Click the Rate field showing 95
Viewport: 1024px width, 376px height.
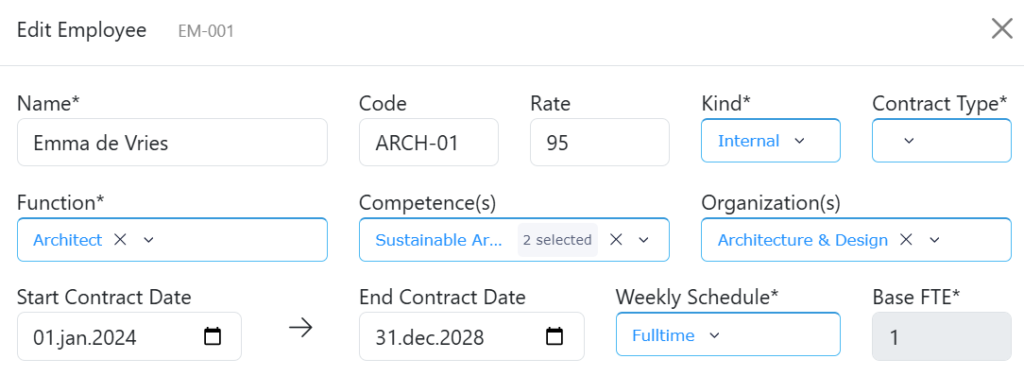(600, 142)
